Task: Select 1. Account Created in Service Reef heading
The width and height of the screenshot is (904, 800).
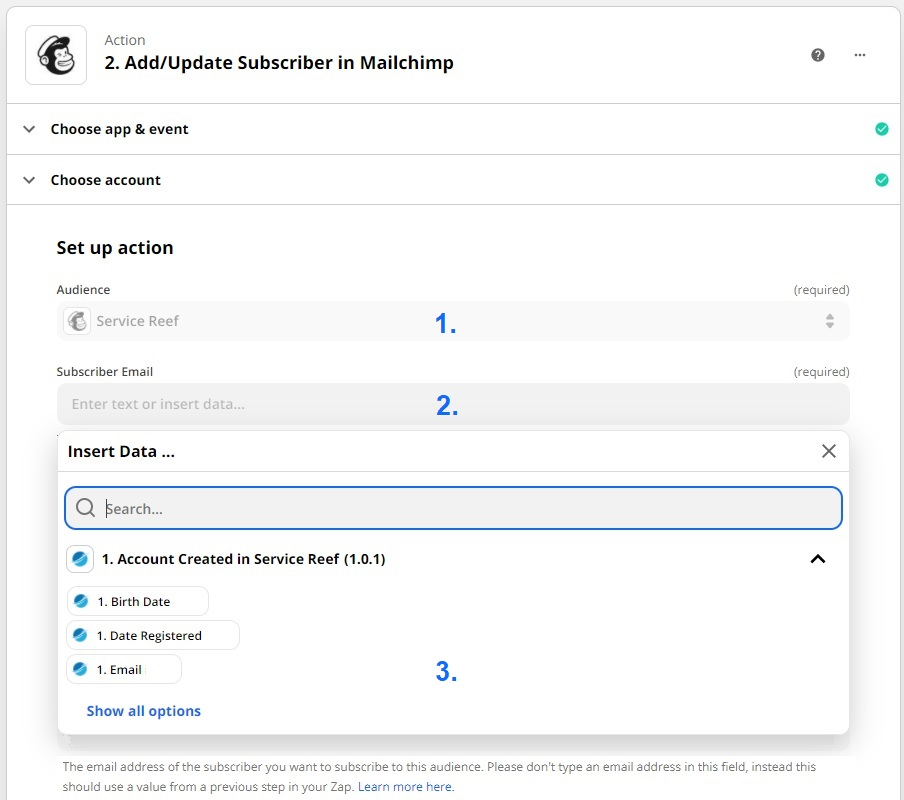Action: [243, 559]
